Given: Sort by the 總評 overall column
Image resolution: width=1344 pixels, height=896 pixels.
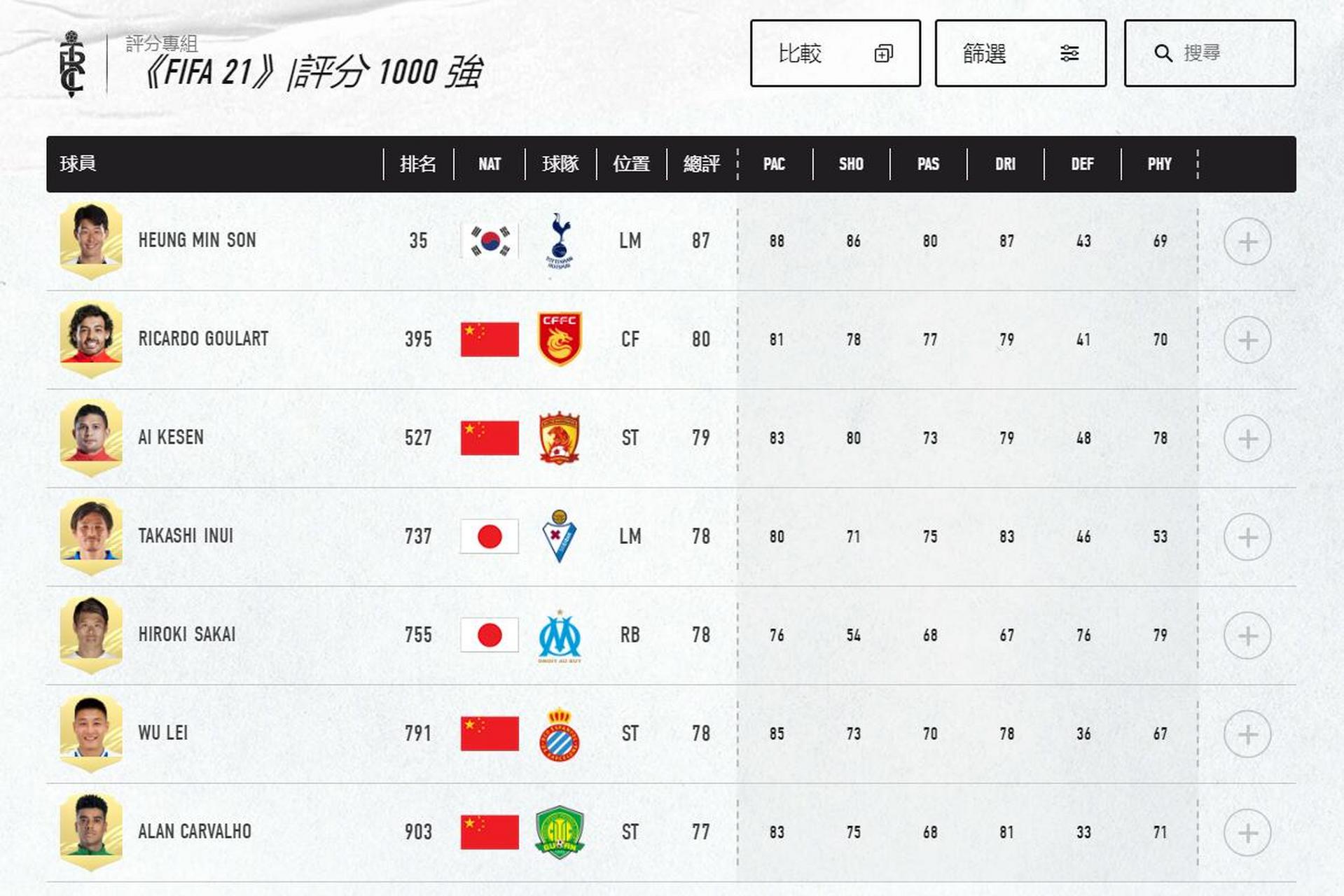Looking at the screenshot, I should click(x=701, y=164).
